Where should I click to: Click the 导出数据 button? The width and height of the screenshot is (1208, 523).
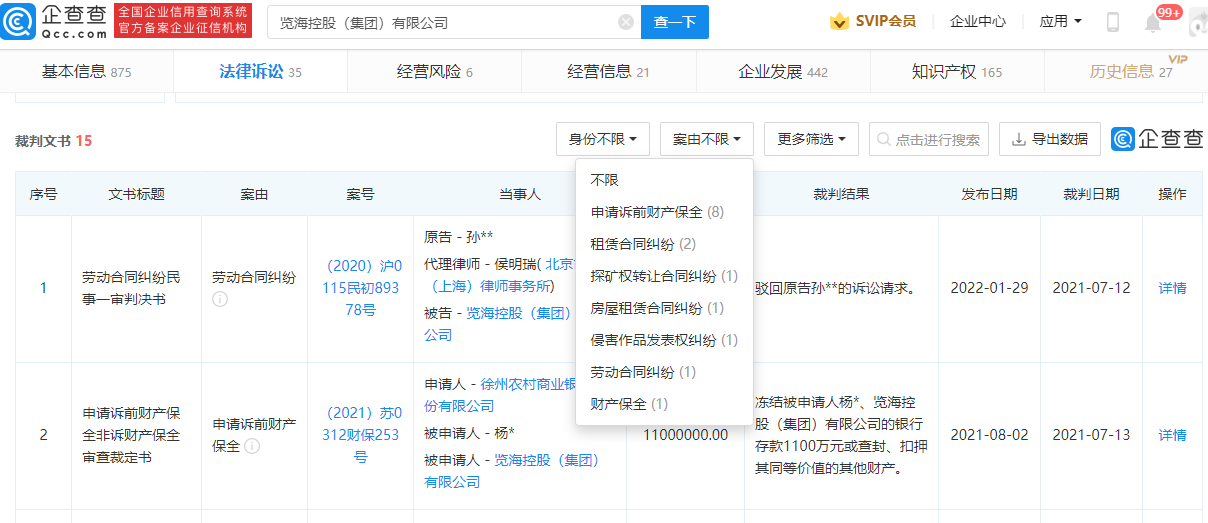click(1050, 139)
